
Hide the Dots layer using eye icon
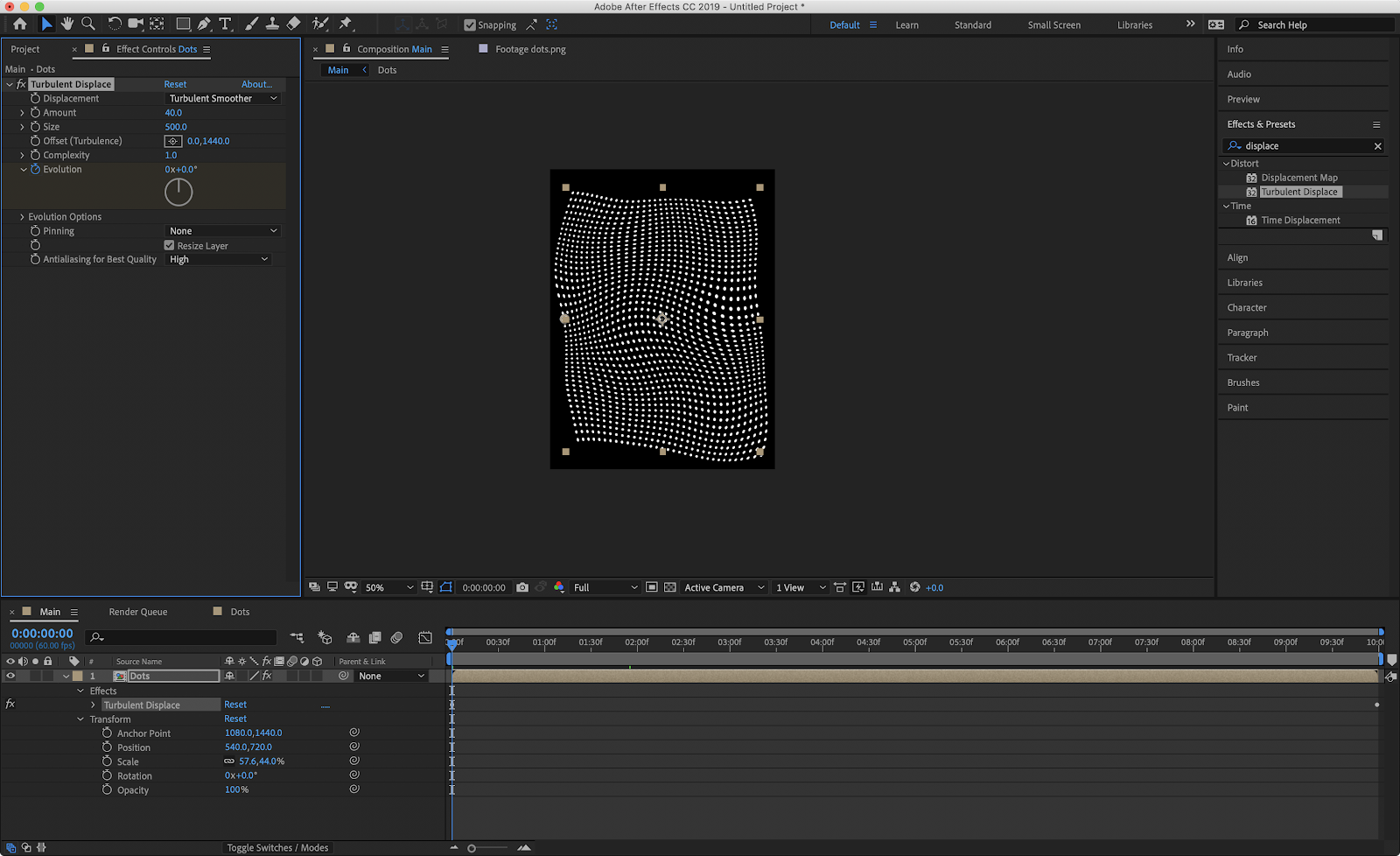pyautogui.click(x=10, y=676)
